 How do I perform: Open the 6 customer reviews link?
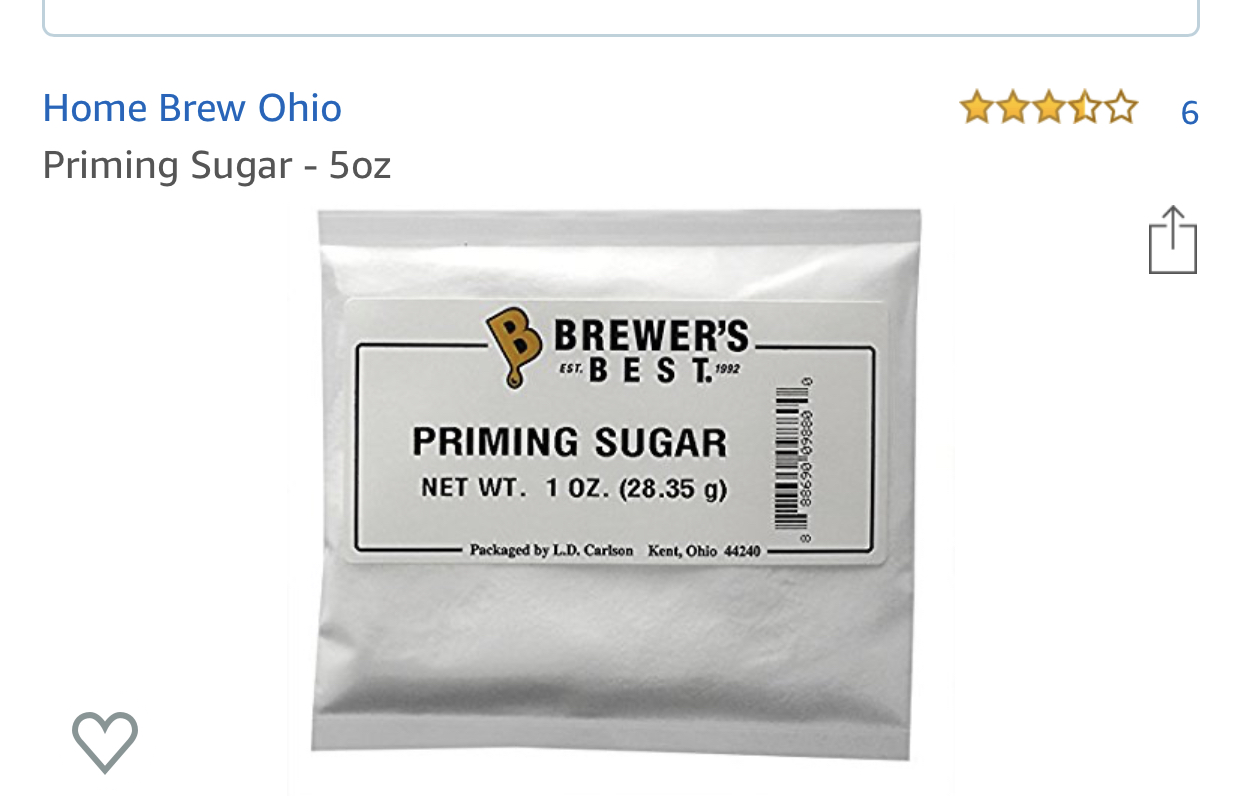[1189, 112]
